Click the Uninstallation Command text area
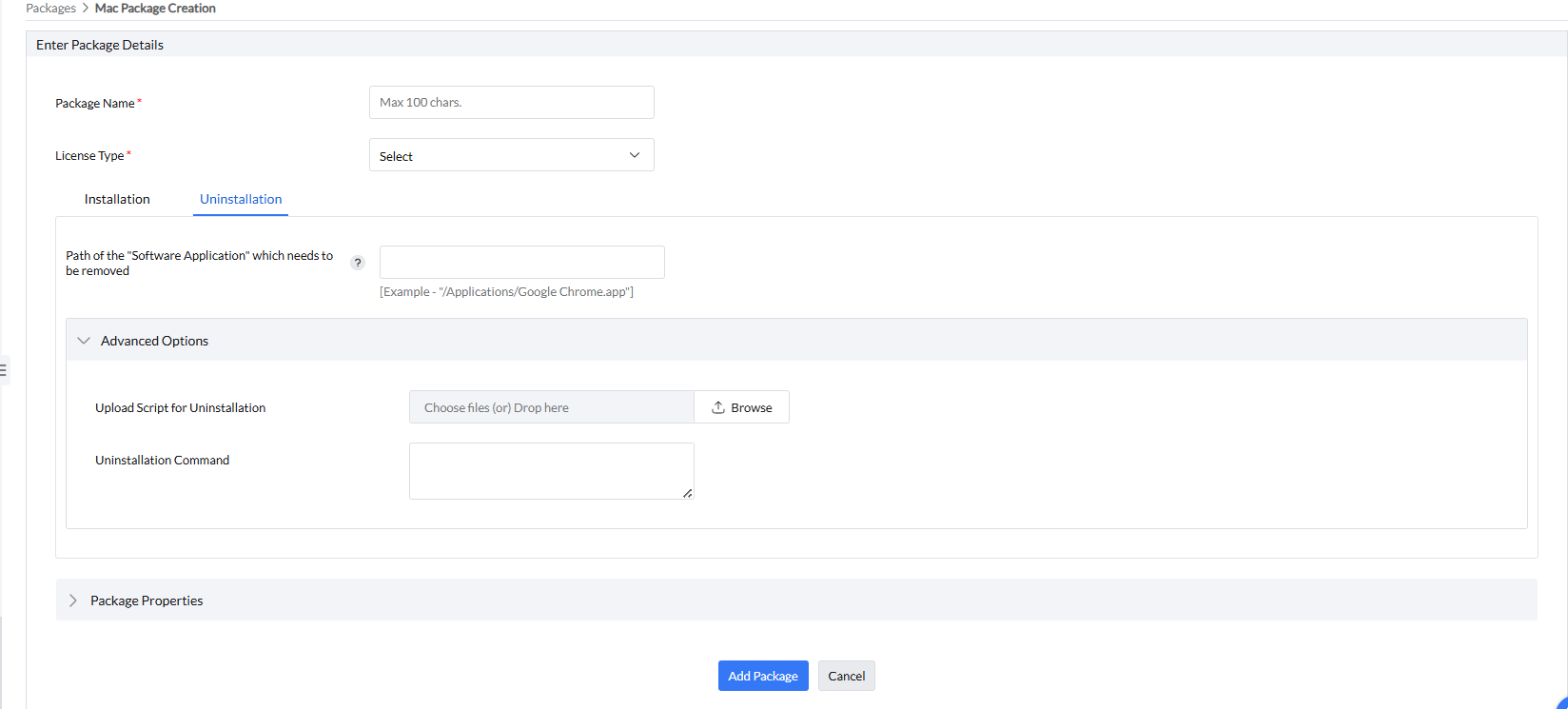This screenshot has width=1568, height=709. pos(551,470)
